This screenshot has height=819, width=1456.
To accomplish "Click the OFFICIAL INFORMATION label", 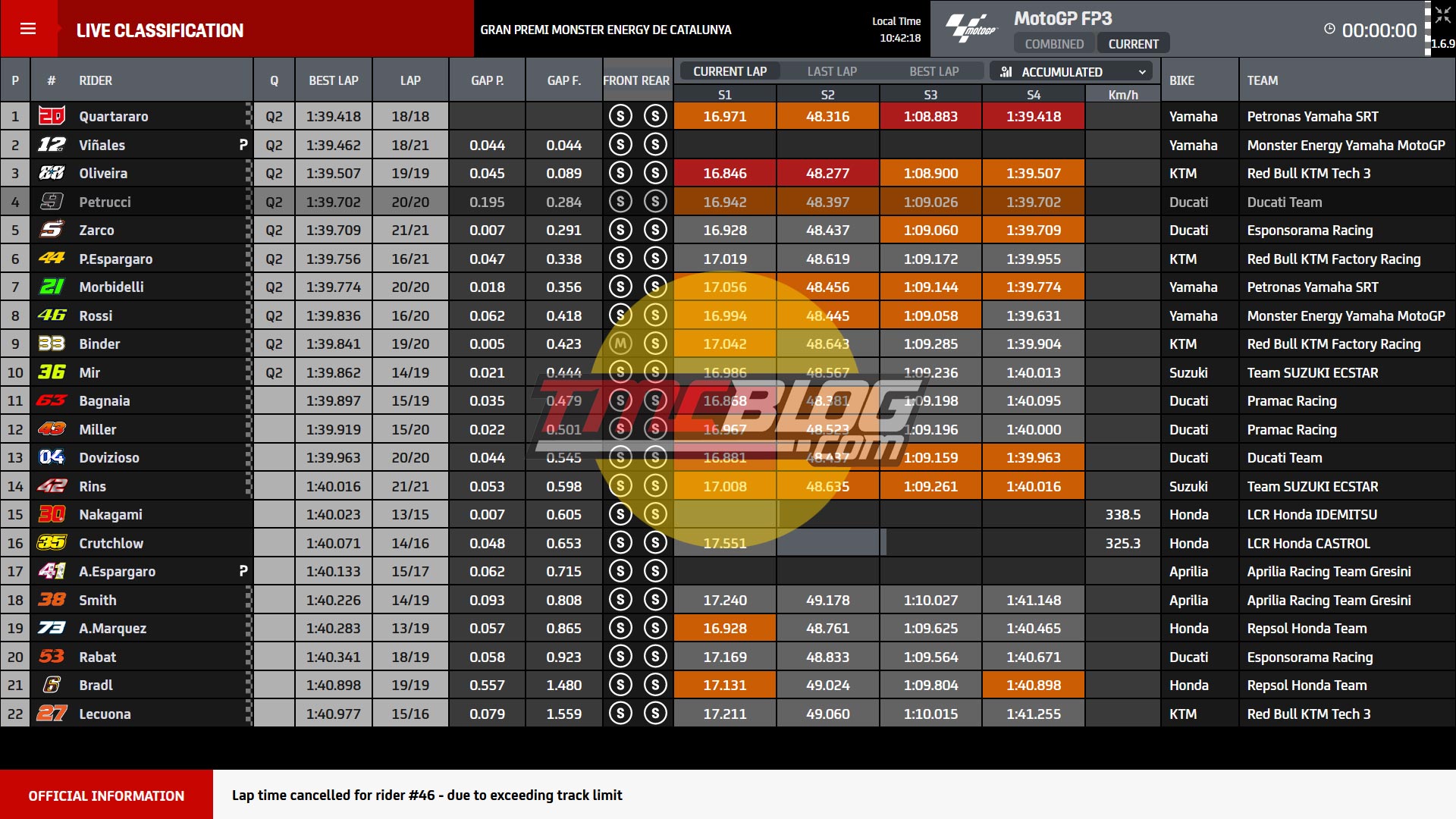I will [106, 795].
